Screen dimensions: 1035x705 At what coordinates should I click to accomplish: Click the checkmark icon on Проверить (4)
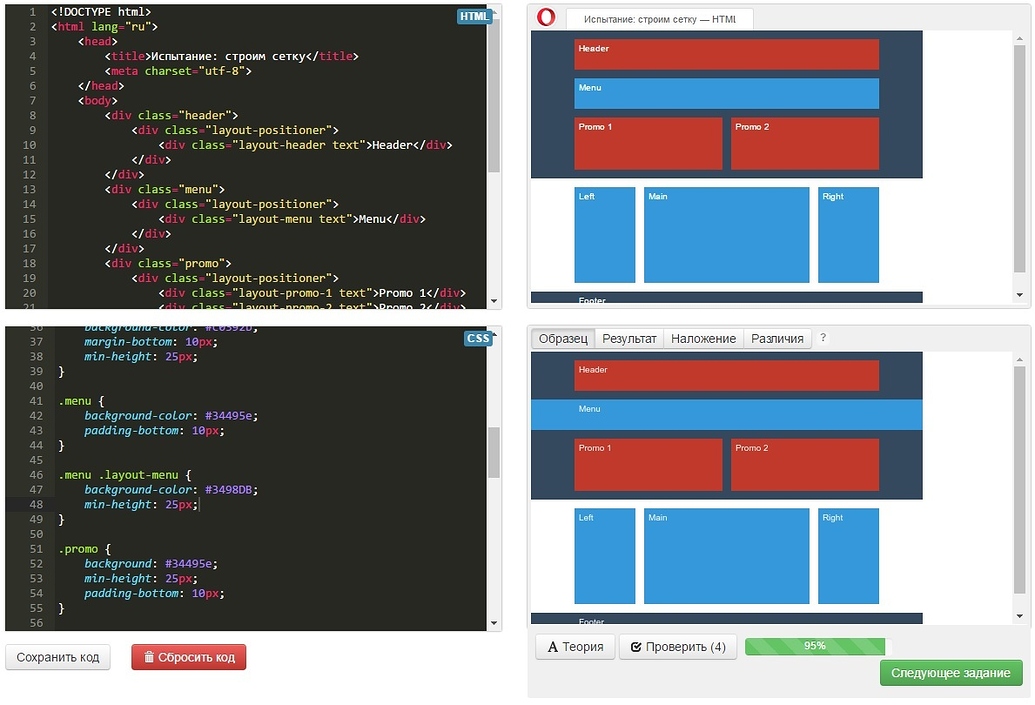click(635, 647)
